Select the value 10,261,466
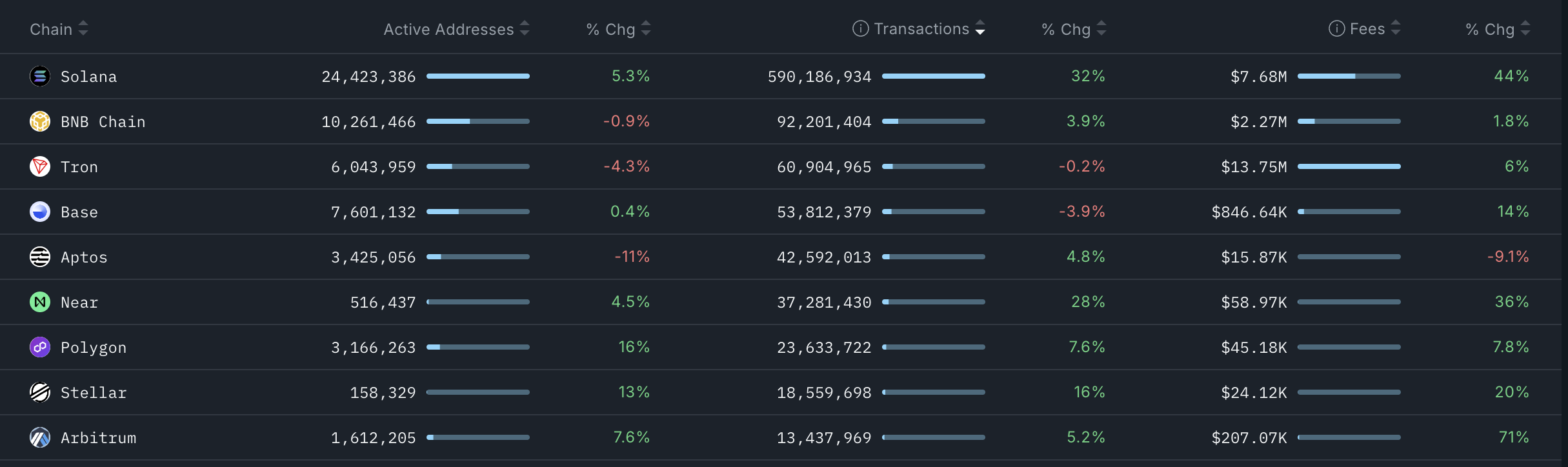Image resolution: width=1568 pixels, height=467 pixels. click(x=368, y=122)
